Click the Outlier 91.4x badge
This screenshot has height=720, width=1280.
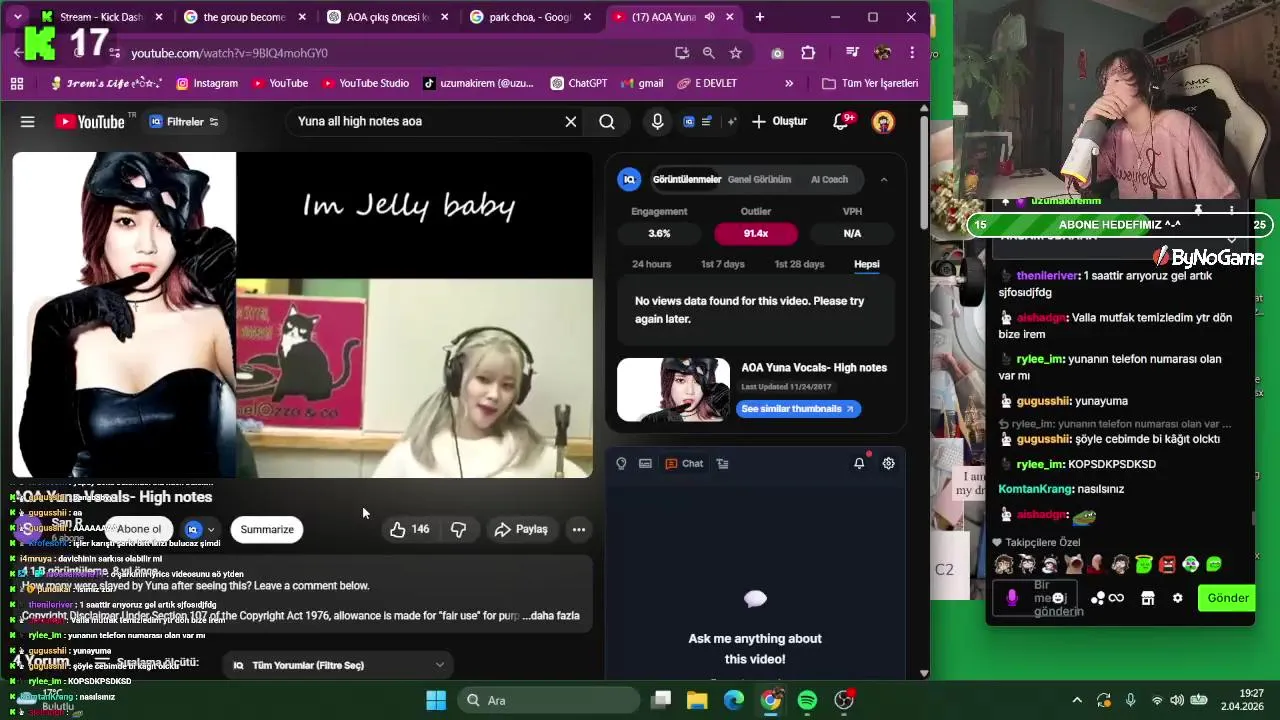(x=756, y=233)
